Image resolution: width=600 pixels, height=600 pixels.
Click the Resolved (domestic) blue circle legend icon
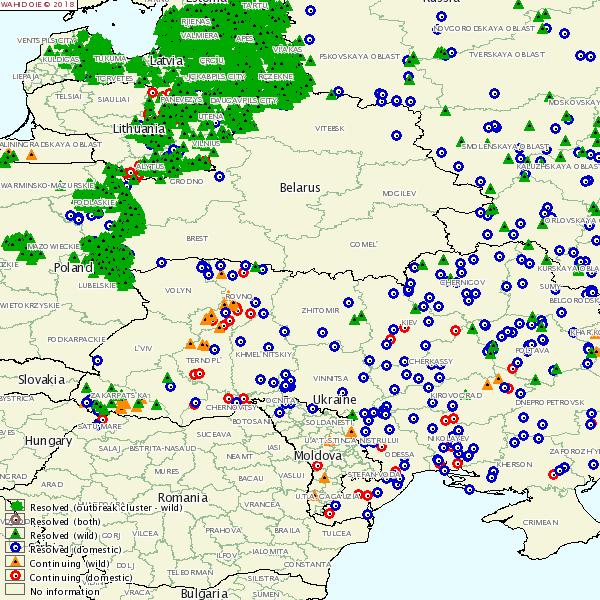click(15, 548)
